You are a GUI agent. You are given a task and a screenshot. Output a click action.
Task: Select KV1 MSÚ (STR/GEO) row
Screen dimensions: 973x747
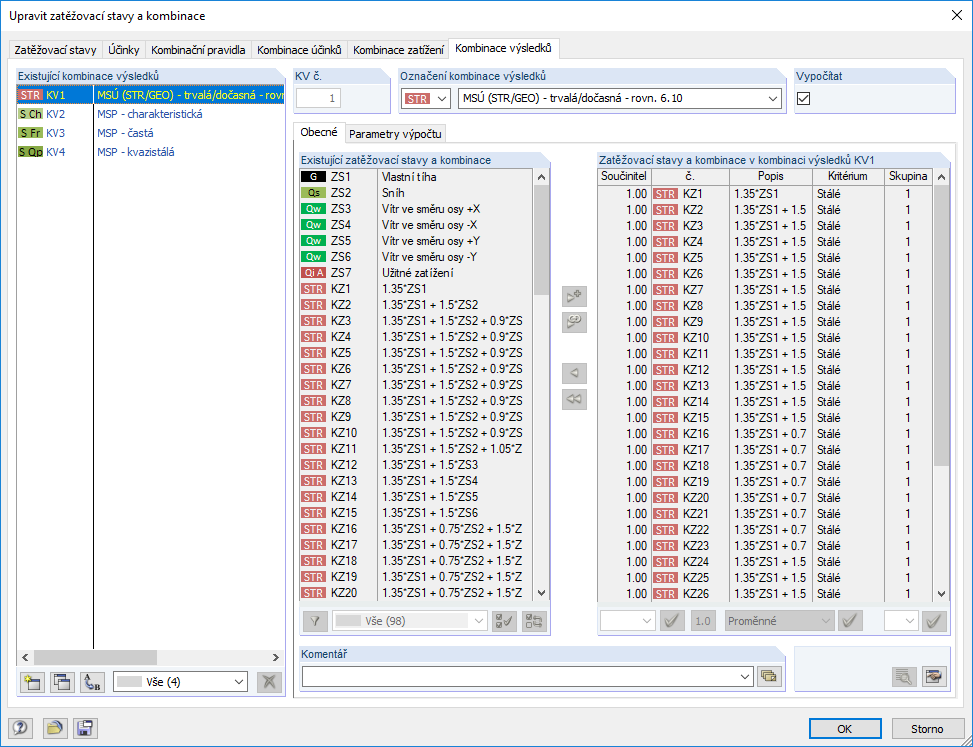coord(151,95)
